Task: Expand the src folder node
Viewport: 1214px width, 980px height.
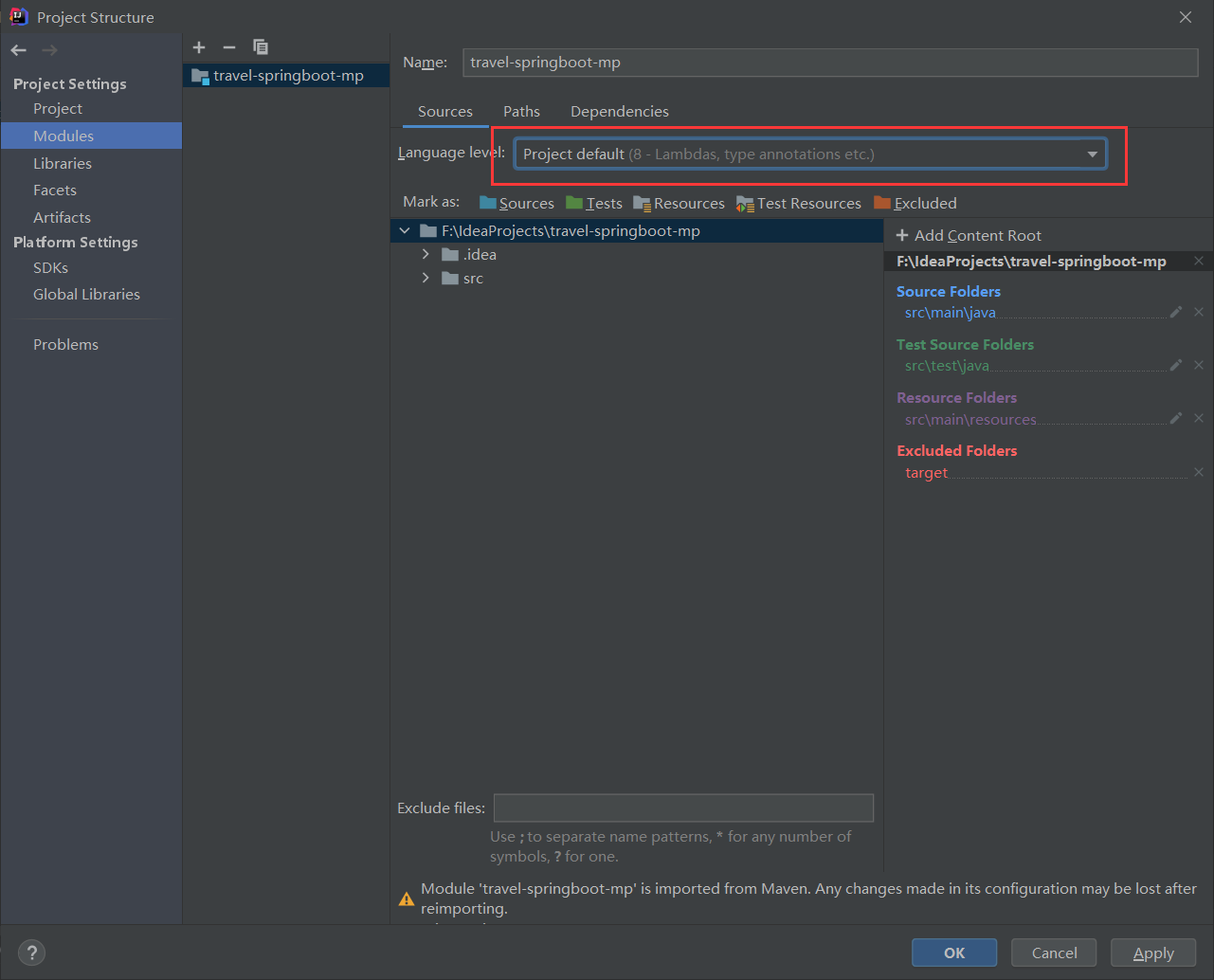Action: (x=426, y=278)
